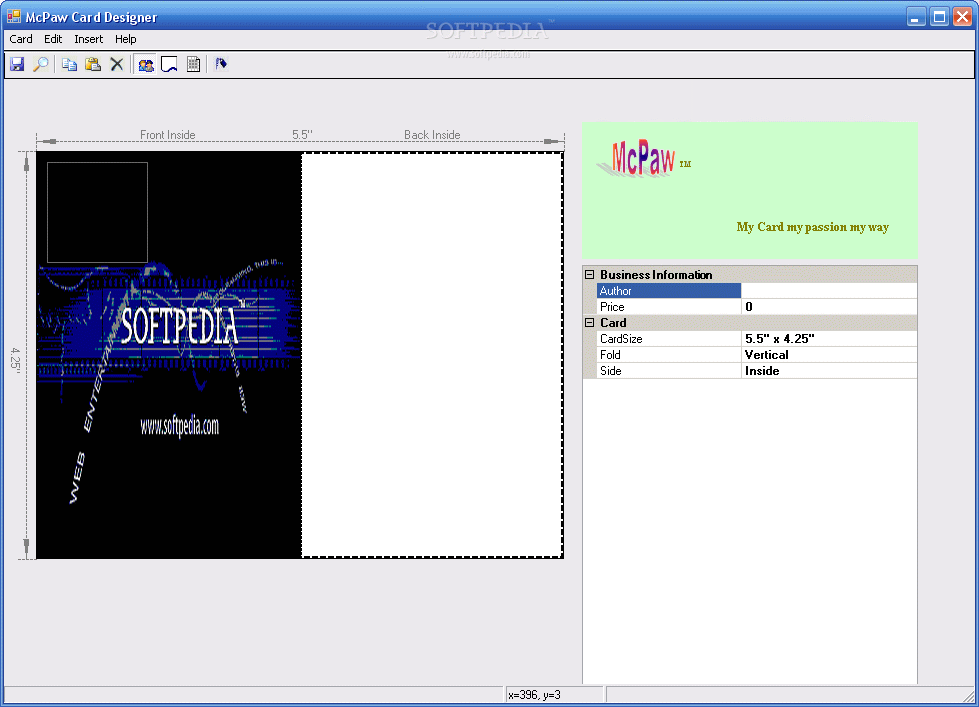Open the Insert menu

[89, 39]
